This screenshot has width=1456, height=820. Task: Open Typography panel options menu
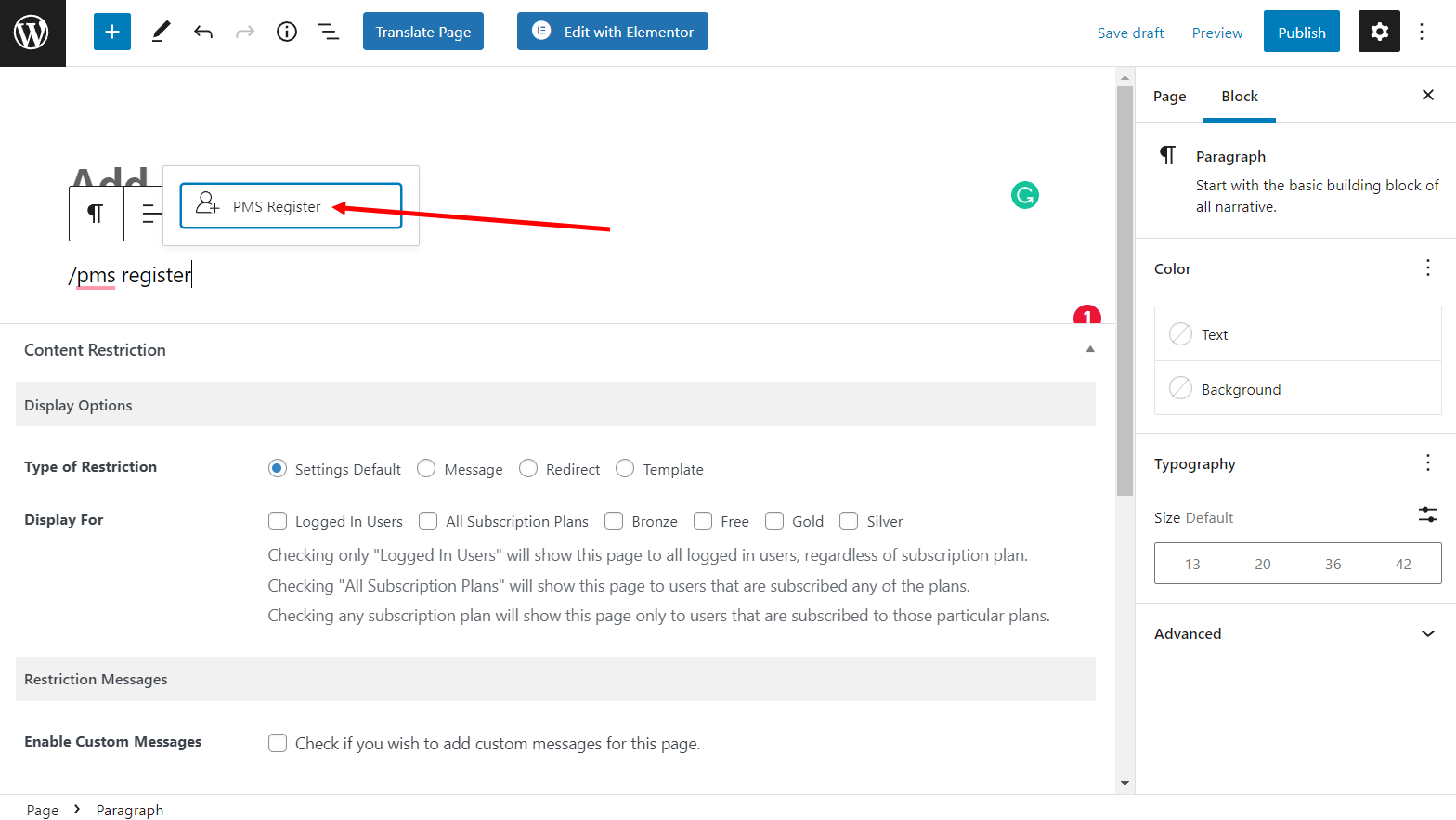tap(1428, 463)
